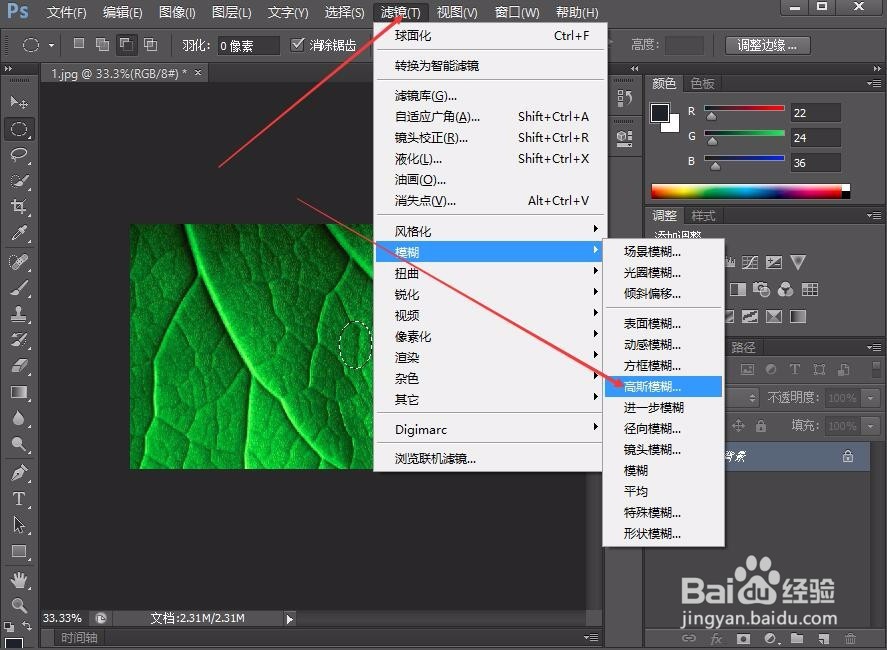Switch to the 路径 Paths tab
This screenshot has height=650, width=887.
pos(743,346)
